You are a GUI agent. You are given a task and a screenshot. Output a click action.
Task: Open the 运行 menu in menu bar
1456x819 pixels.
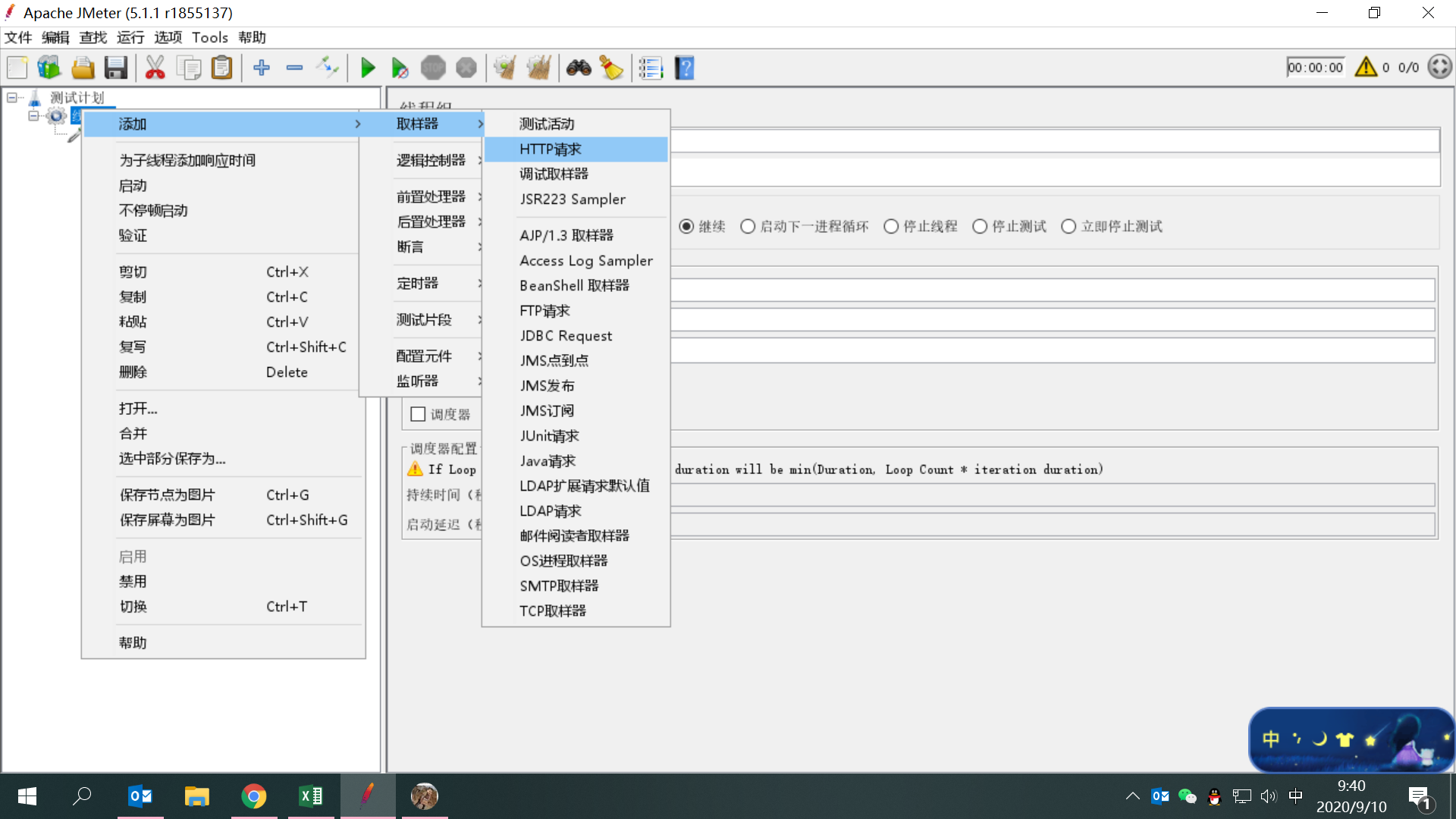point(130,37)
